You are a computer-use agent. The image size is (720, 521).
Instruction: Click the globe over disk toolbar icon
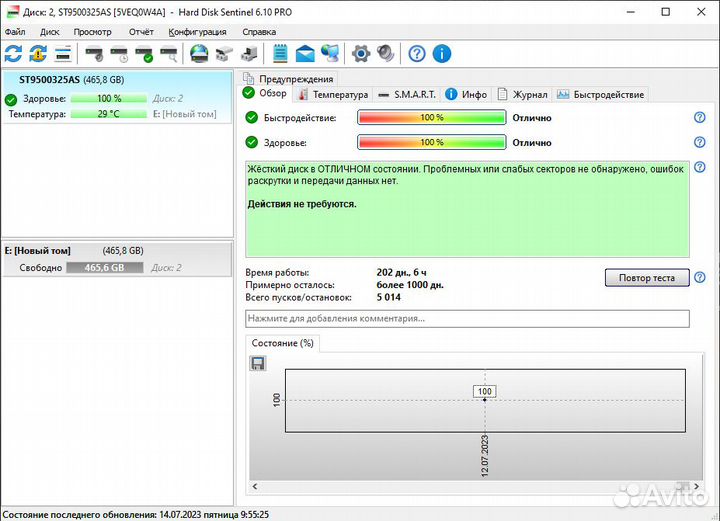coord(199,54)
